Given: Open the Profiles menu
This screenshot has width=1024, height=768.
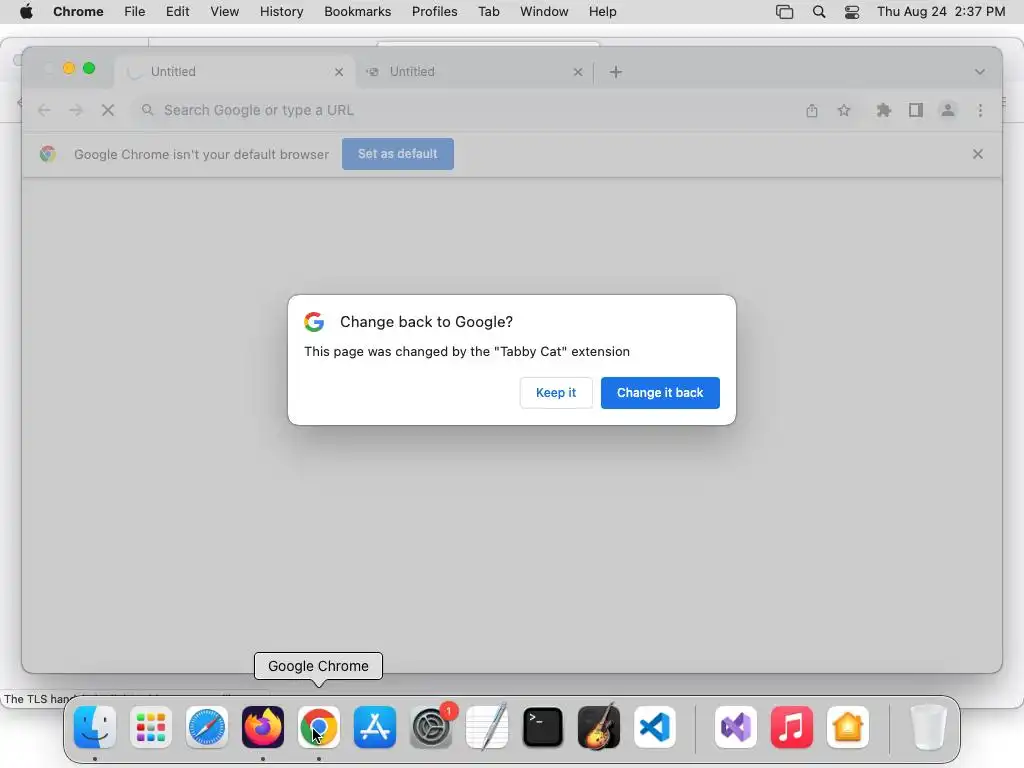Looking at the screenshot, I should click(x=434, y=12).
